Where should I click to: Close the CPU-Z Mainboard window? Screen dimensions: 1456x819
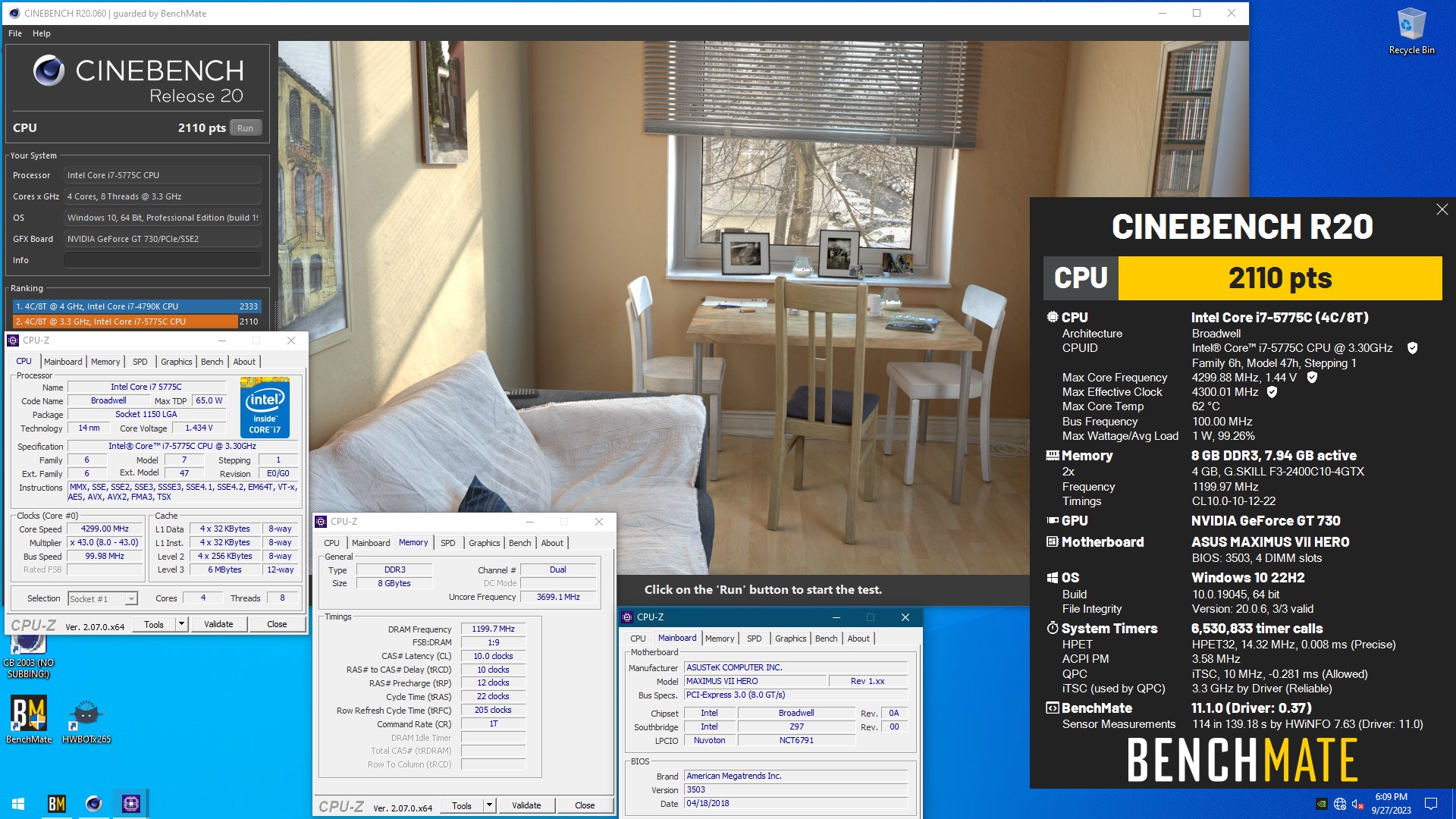pyautogui.click(x=905, y=617)
